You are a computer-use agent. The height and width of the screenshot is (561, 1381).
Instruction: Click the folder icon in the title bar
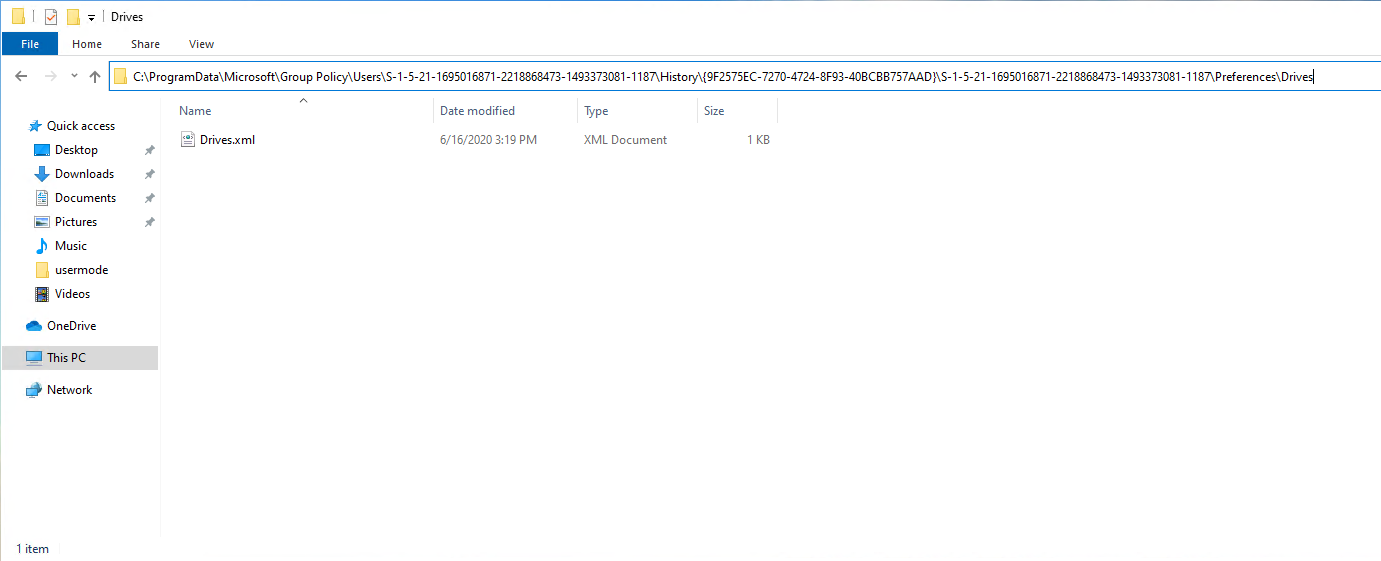(x=18, y=16)
